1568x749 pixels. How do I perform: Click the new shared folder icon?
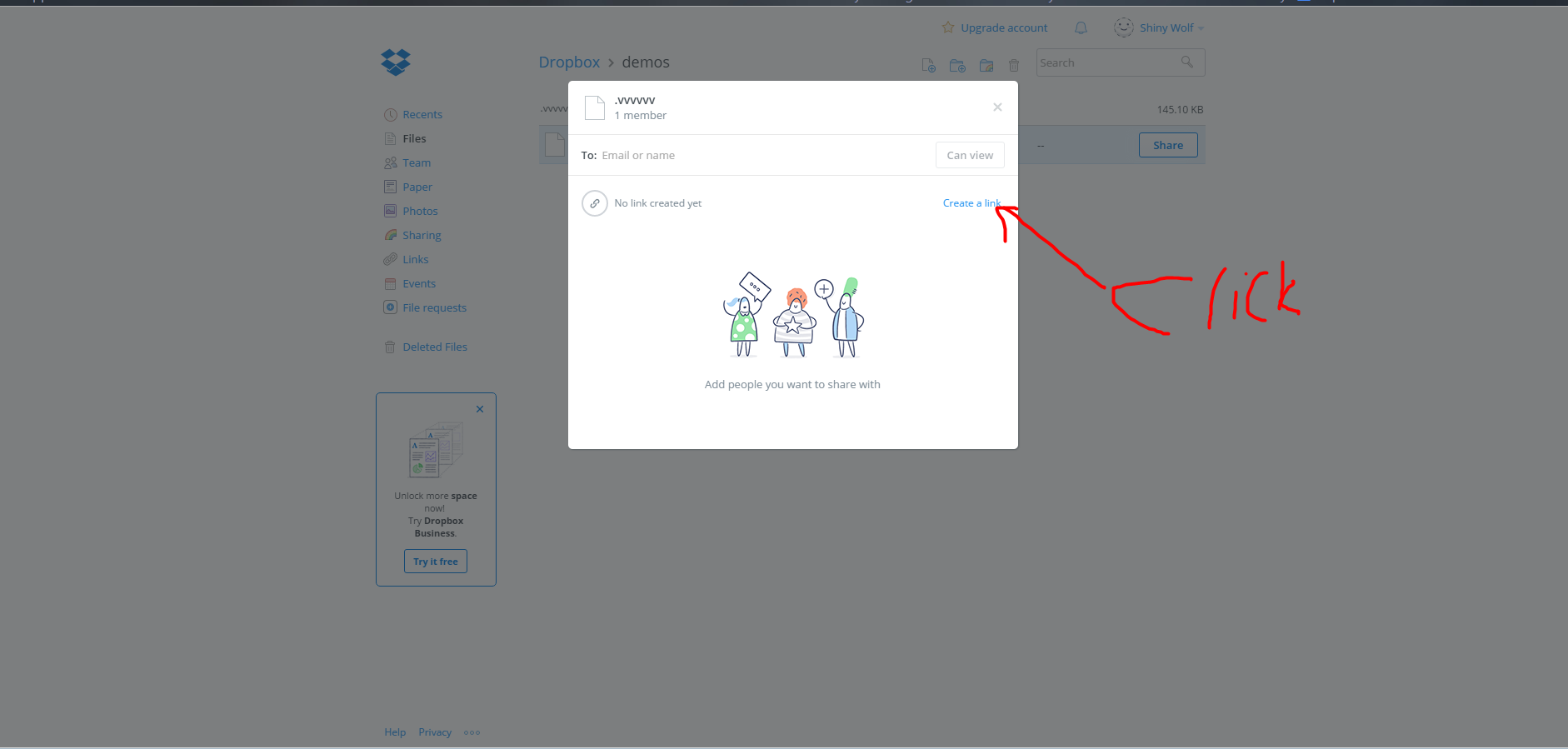pos(986,65)
